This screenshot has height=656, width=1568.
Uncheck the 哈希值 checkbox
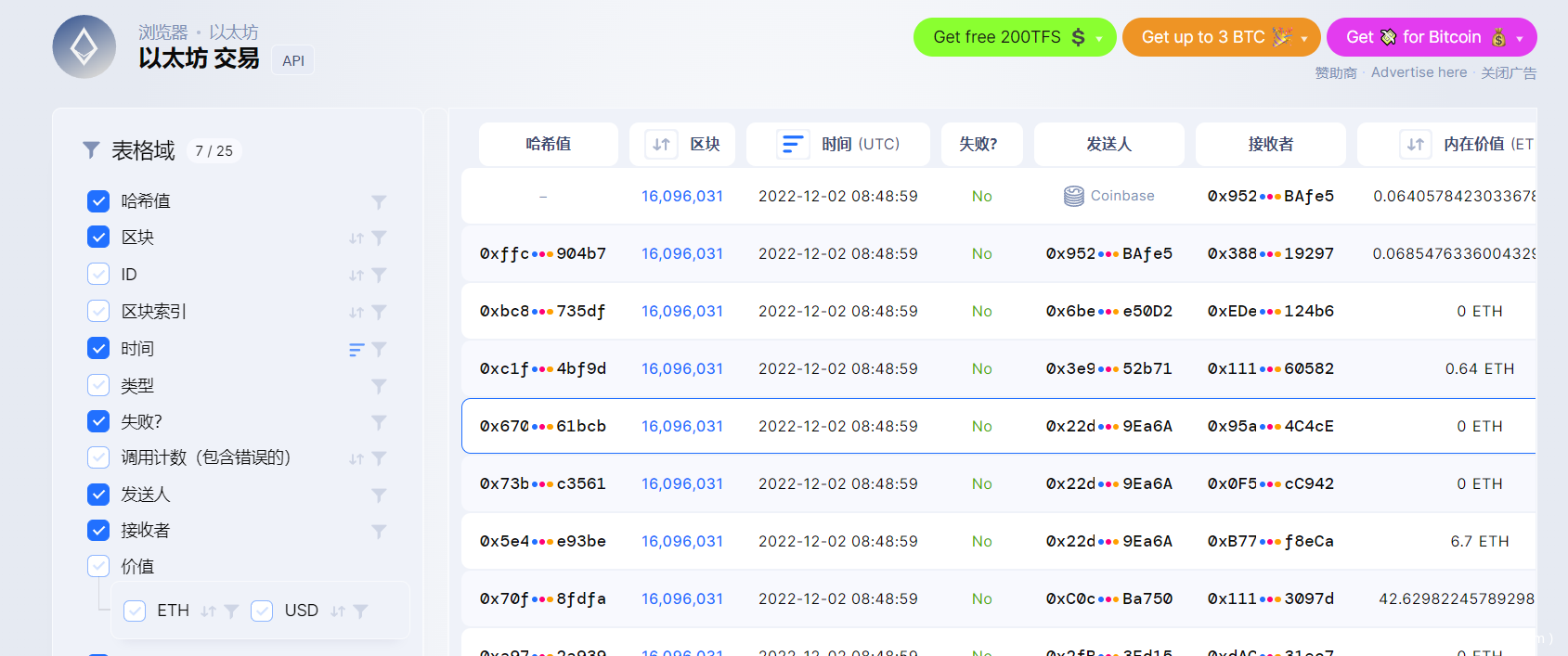click(98, 201)
